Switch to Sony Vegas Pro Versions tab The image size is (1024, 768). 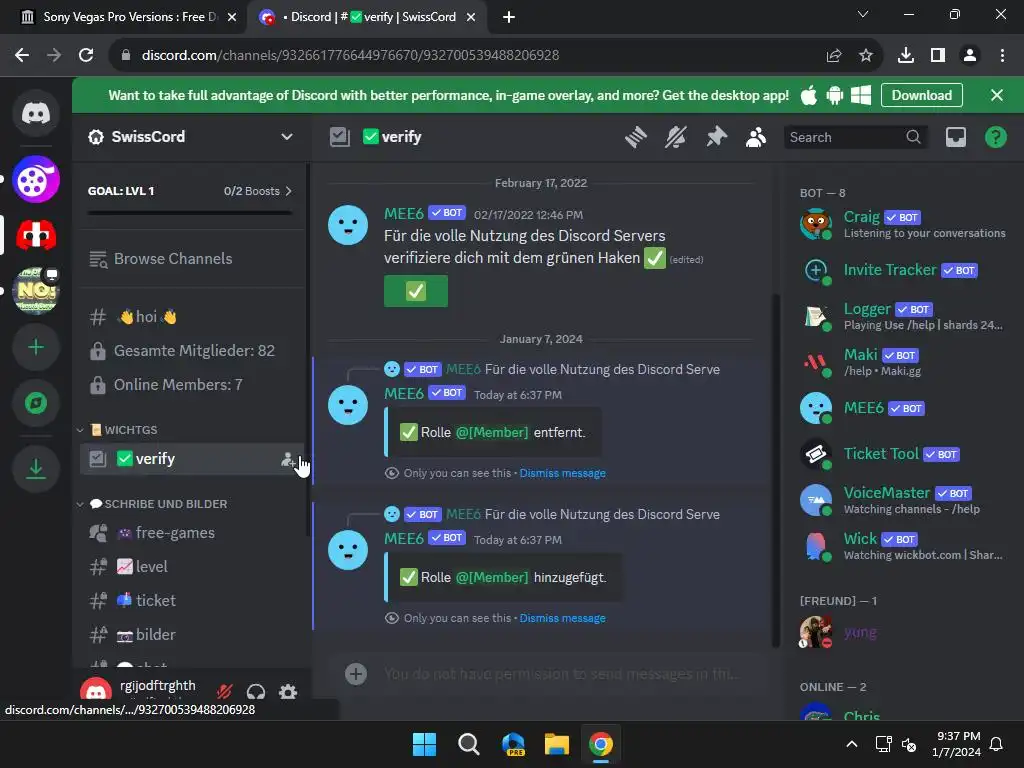coord(127,17)
